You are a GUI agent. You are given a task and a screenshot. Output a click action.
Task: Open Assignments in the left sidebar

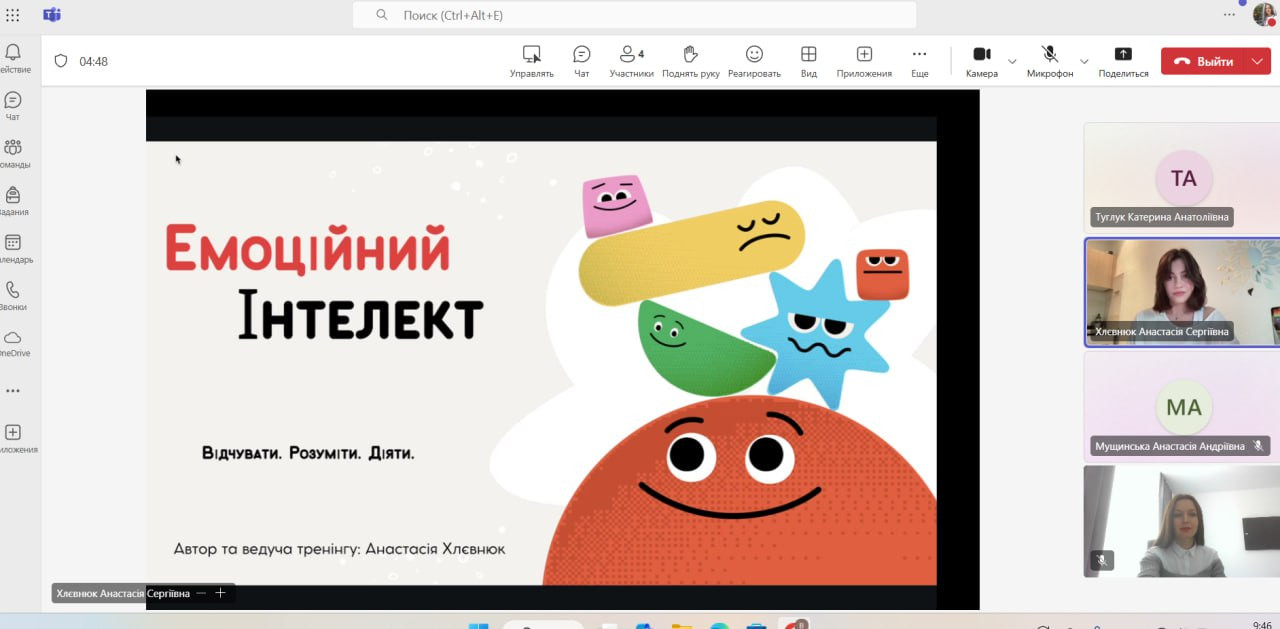(13, 201)
